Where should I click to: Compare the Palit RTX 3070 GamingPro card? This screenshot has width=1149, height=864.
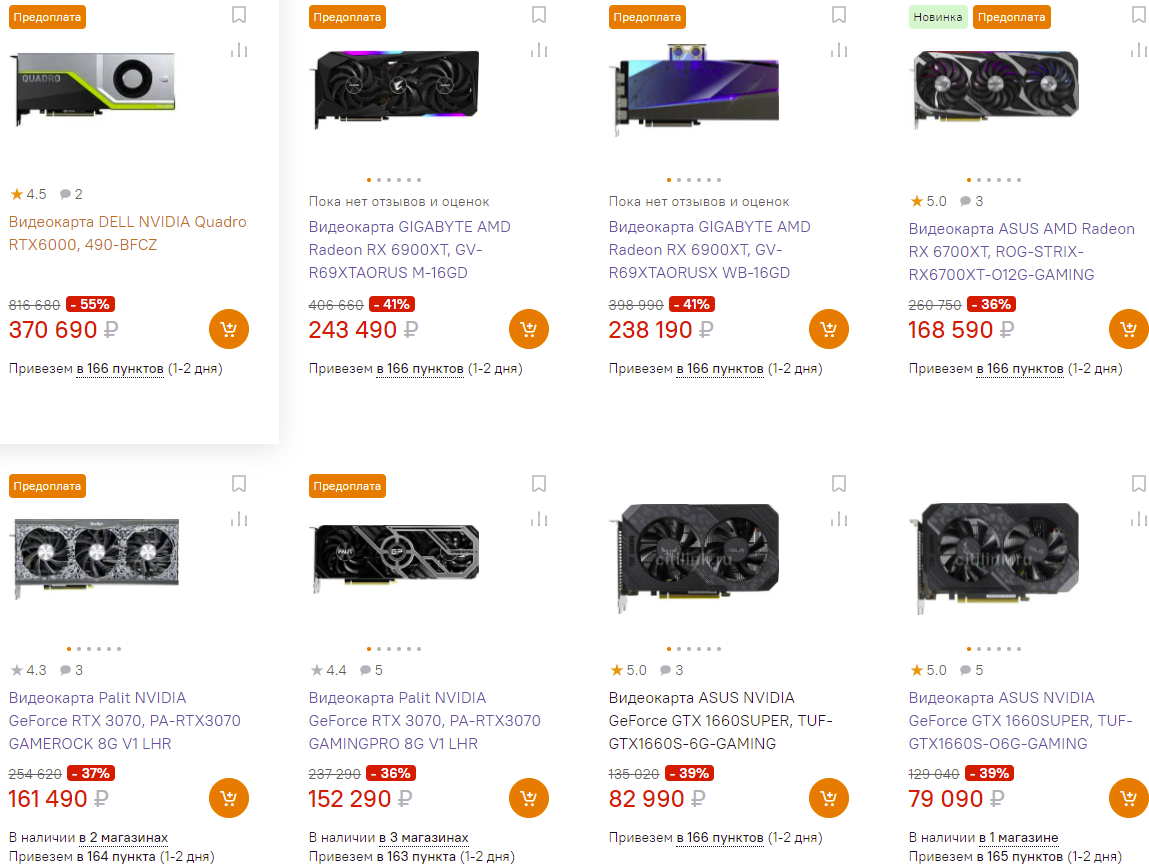point(539,518)
